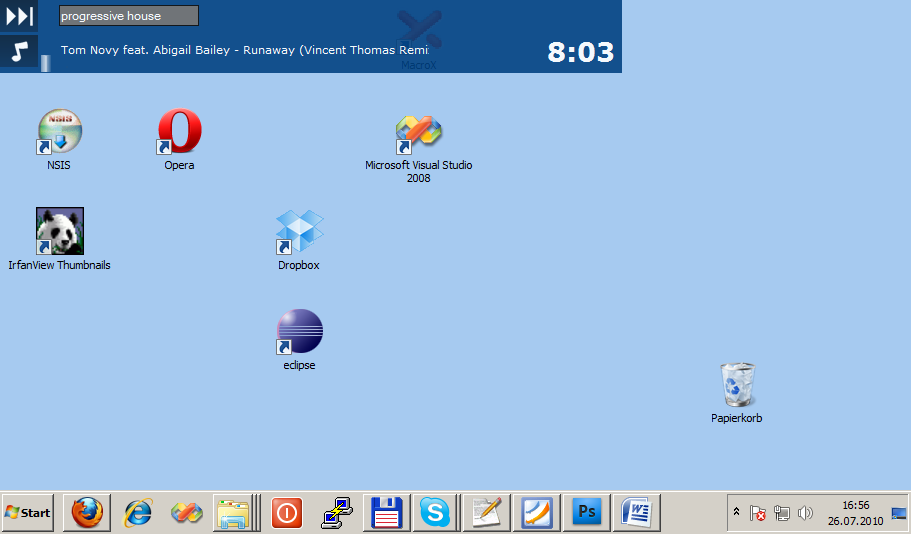Screen dimensions: 911x534
Task: Open Skype from the taskbar
Action: (435, 513)
